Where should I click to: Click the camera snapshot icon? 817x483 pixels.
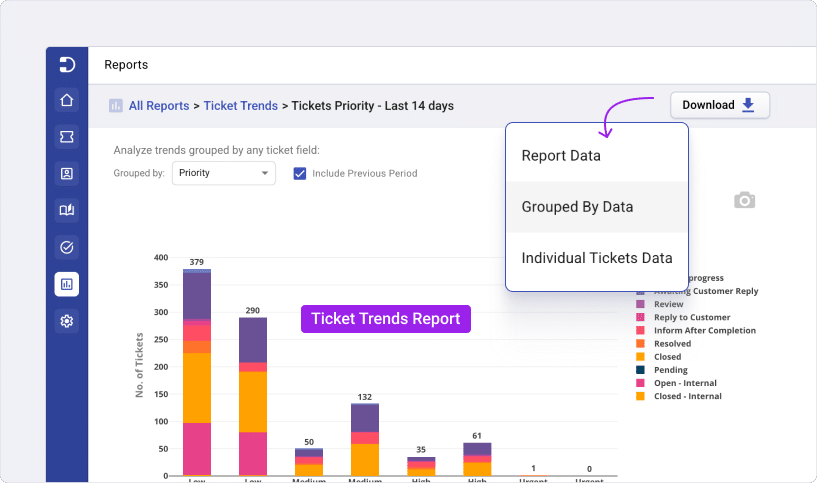pos(745,200)
